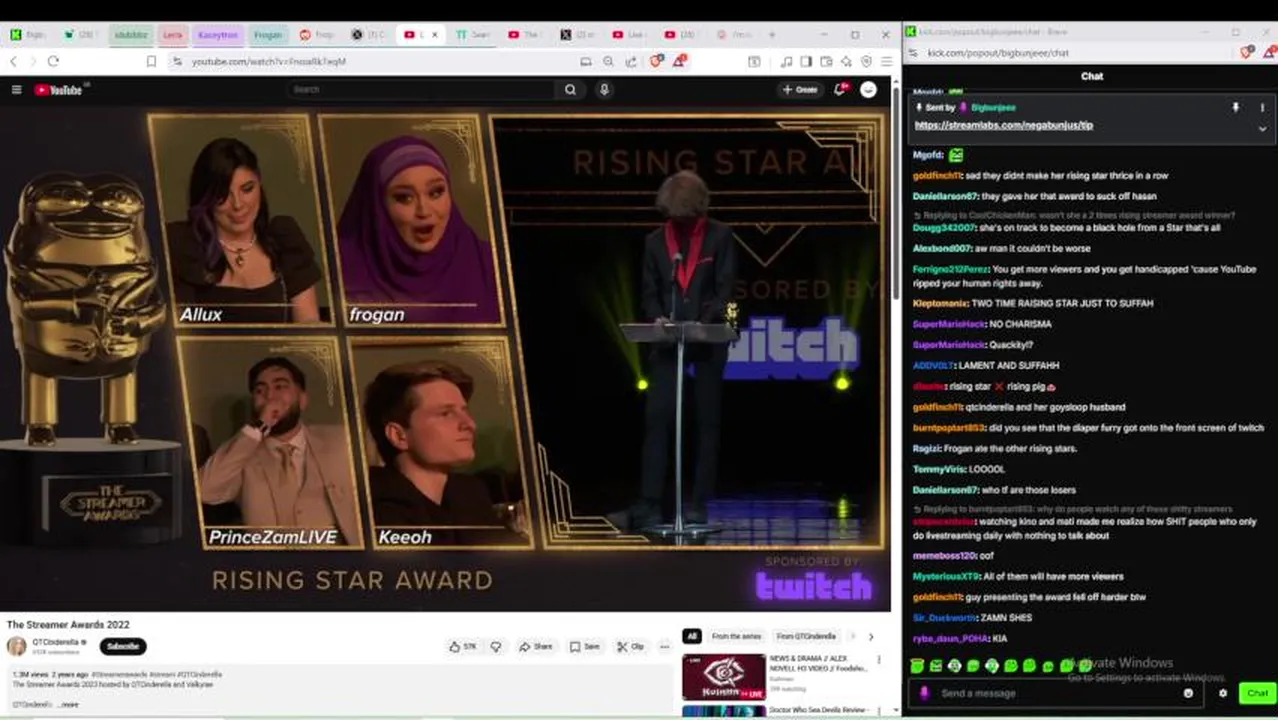This screenshot has width=1278, height=720.
Task: Collapse the pinned message chevron in chat
Action: point(1262,128)
